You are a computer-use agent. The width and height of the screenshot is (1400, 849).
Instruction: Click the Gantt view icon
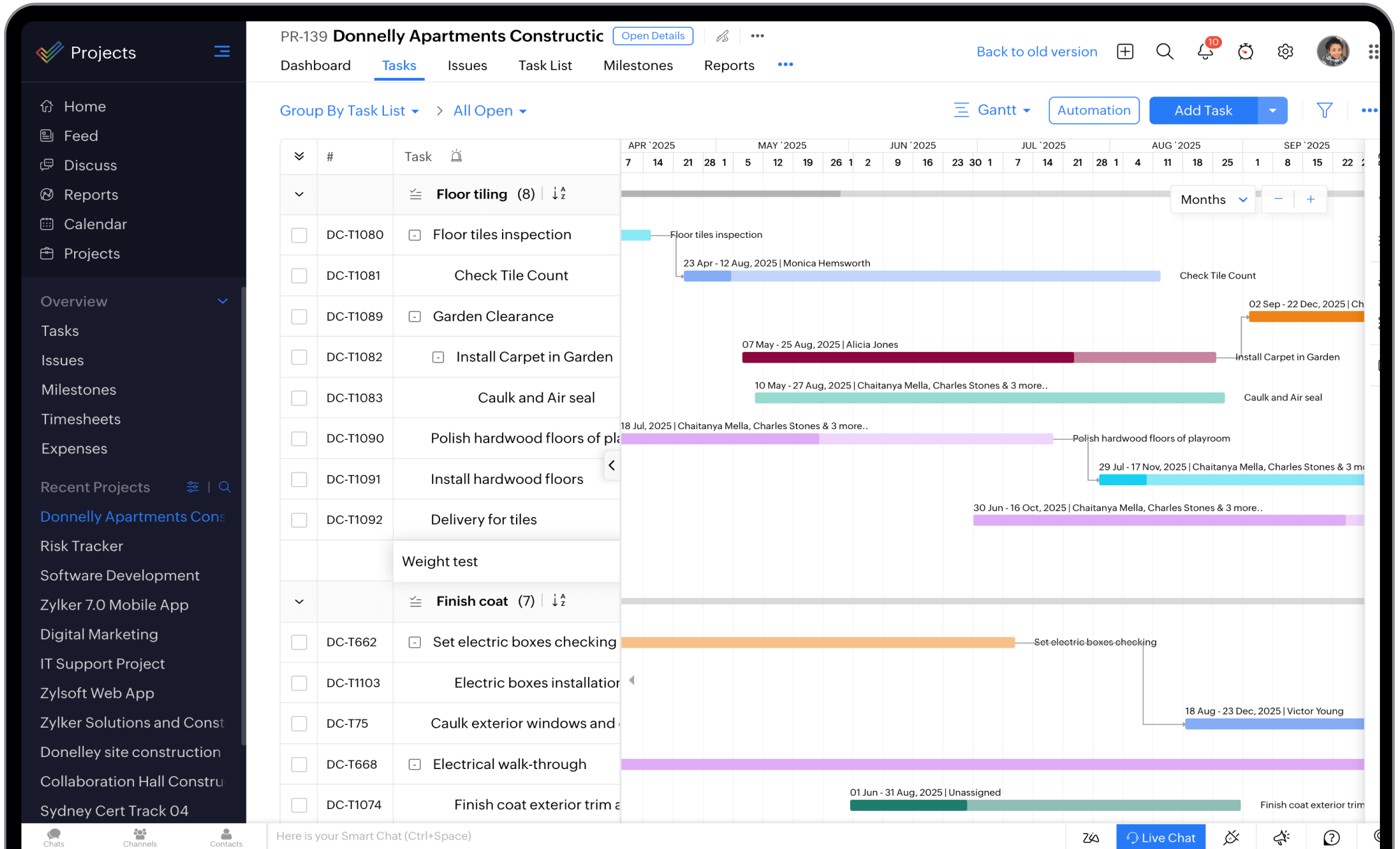962,110
